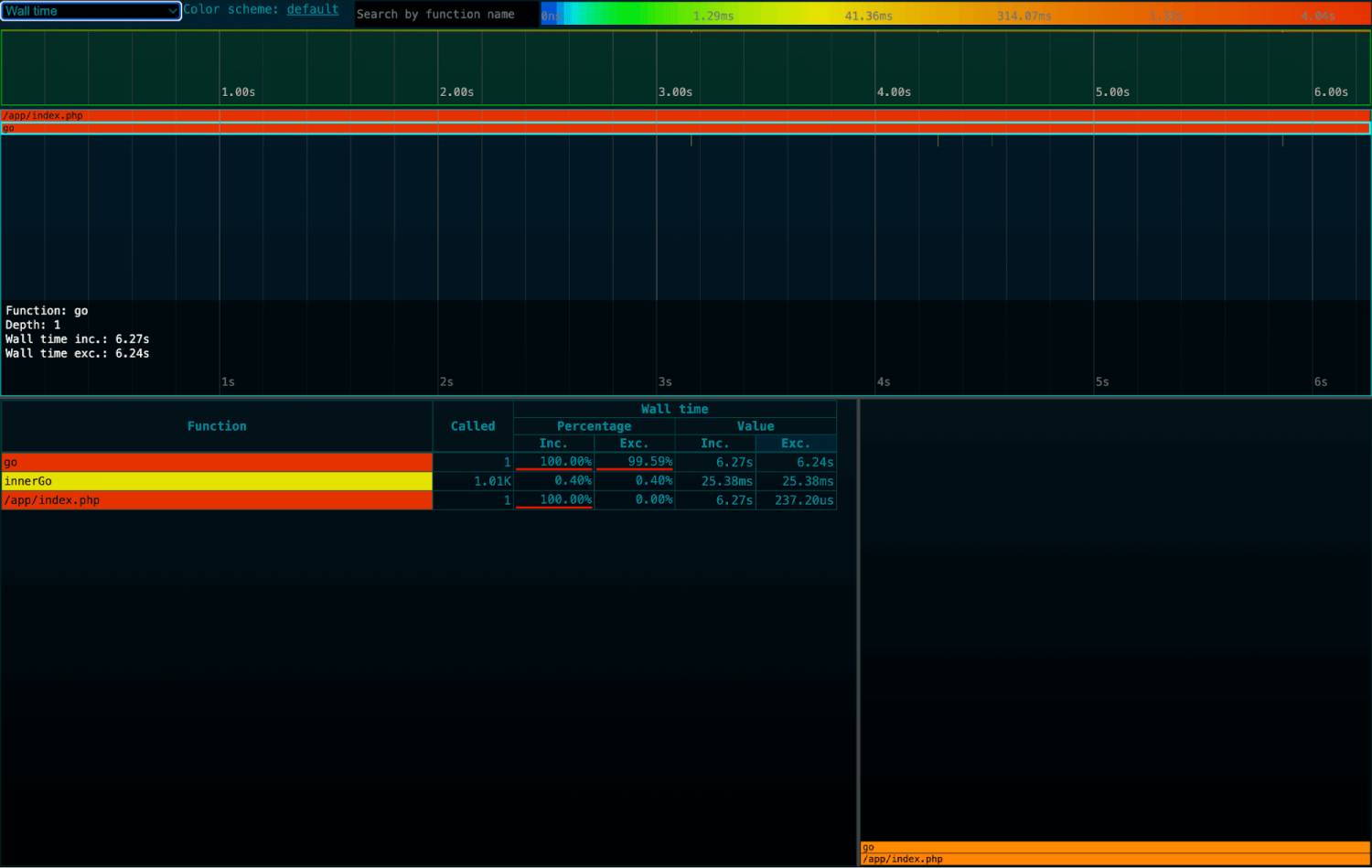Select the go row in the function table
1372x868 pixels.
pyautogui.click(x=217, y=462)
